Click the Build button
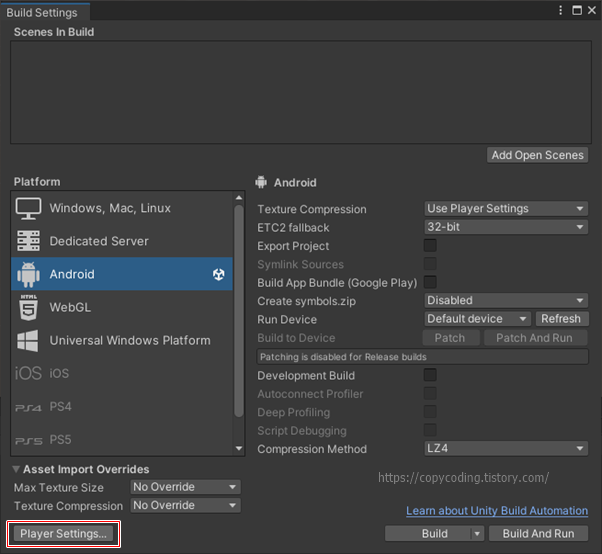The width and height of the screenshot is (602, 554). click(x=428, y=534)
